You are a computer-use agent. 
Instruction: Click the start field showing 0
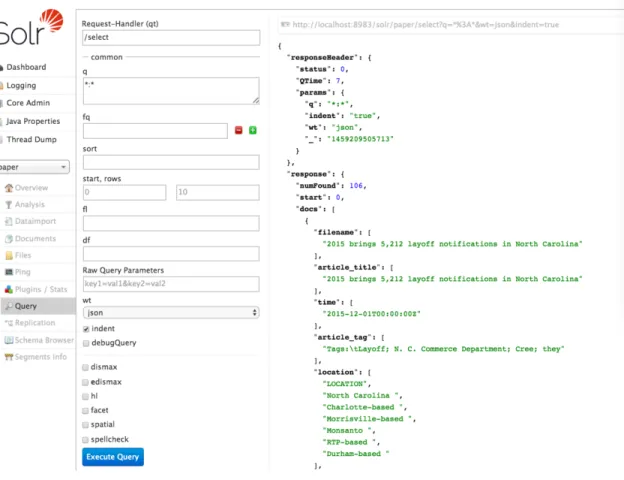[125, 192]
